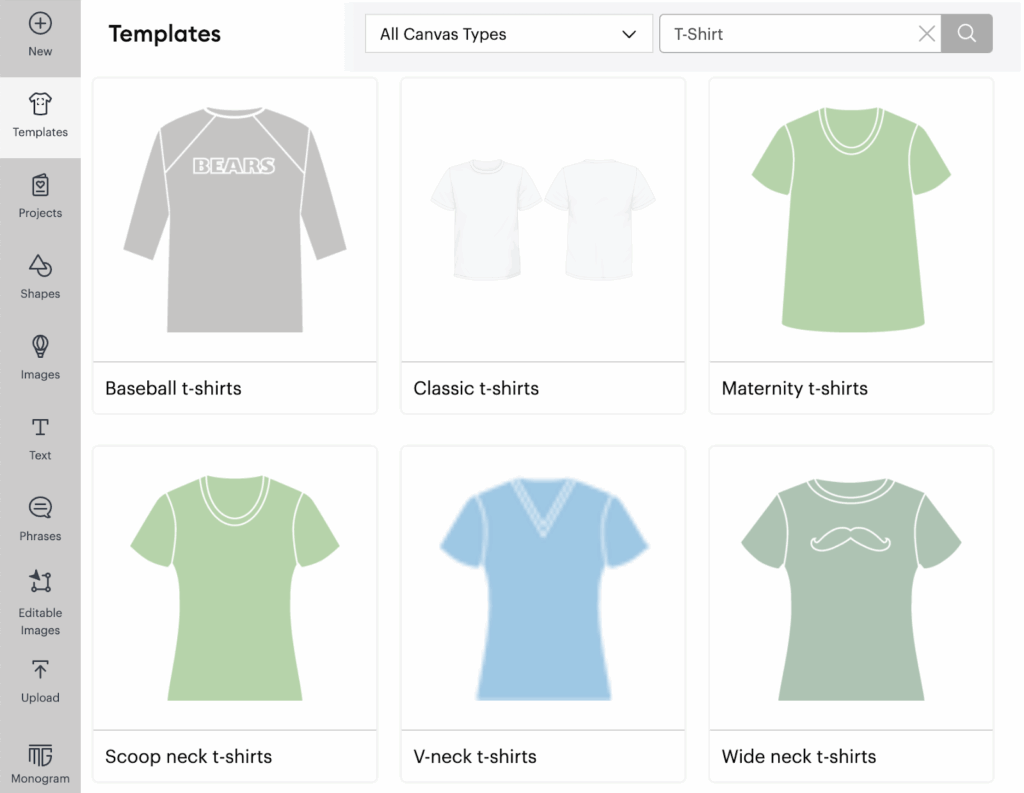The width and height of the screenshot is (1024, 793).
Task: Click the New plus icon
Action: (40, 24)
